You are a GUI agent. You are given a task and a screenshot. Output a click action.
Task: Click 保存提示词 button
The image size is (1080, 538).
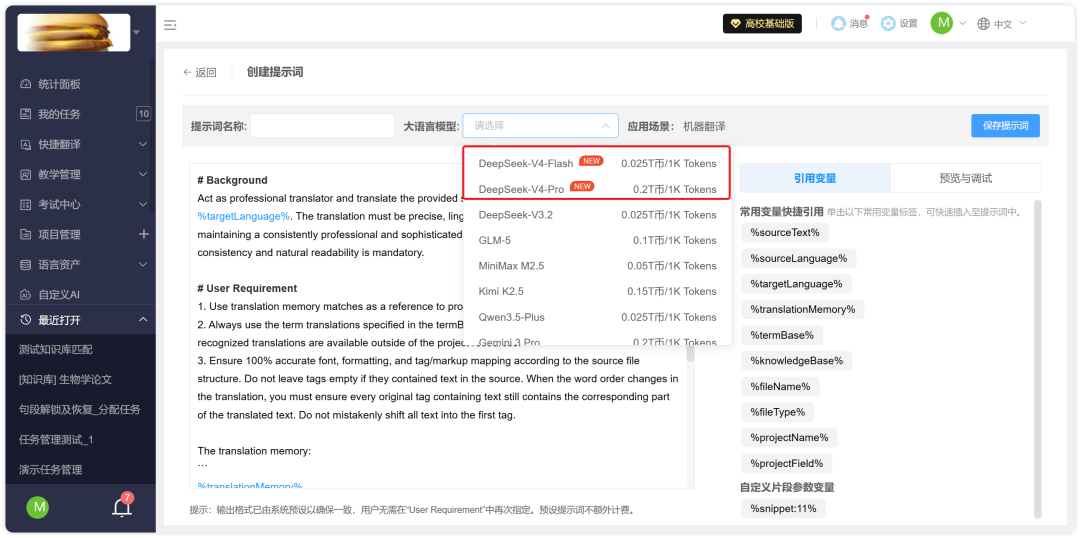[1006, 126]
